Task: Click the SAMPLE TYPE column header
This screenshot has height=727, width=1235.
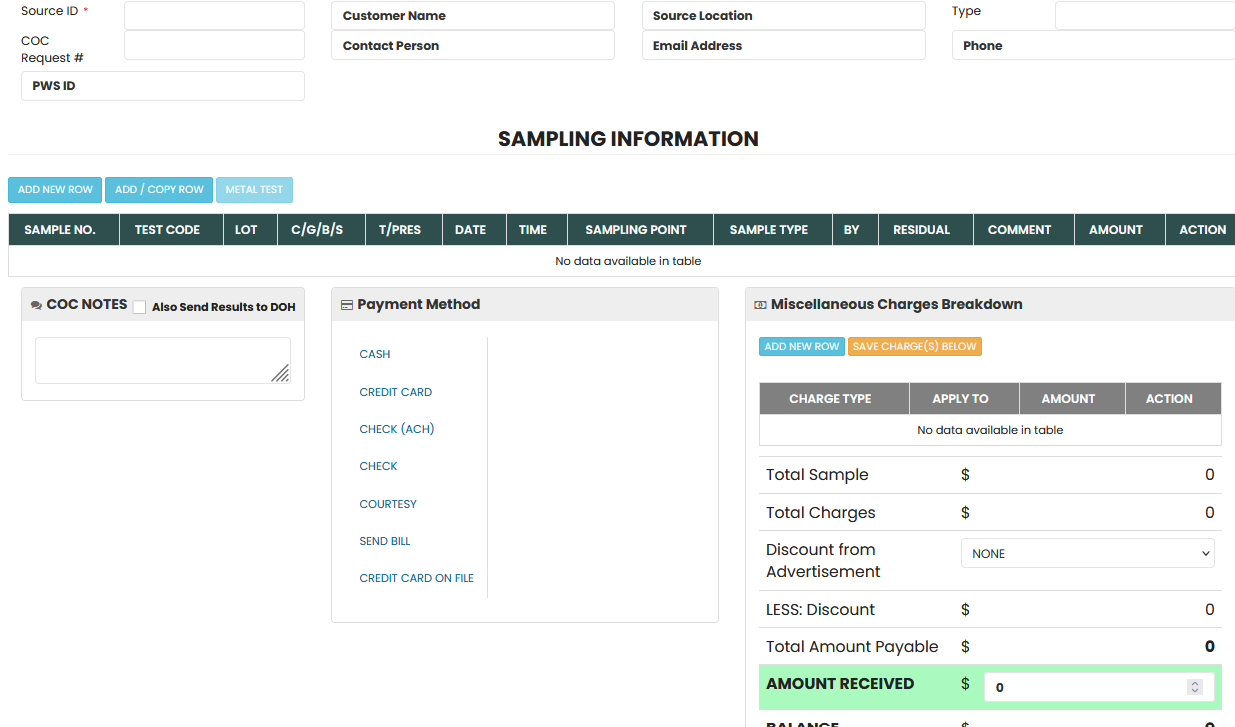Action: tap(772, 229)
